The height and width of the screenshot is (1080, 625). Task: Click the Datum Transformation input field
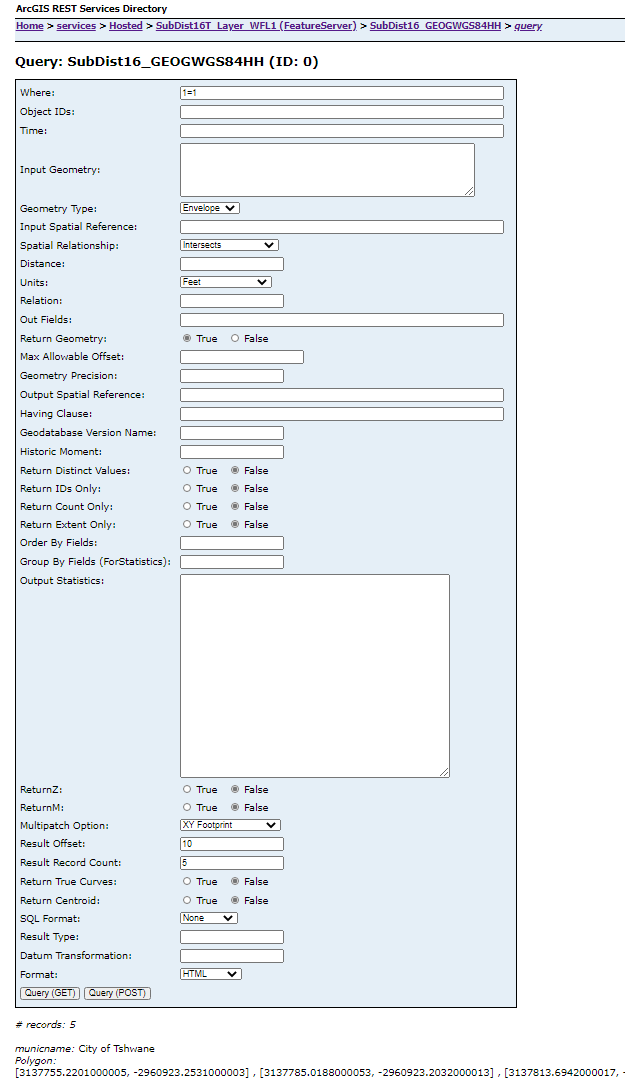[232, 956]
